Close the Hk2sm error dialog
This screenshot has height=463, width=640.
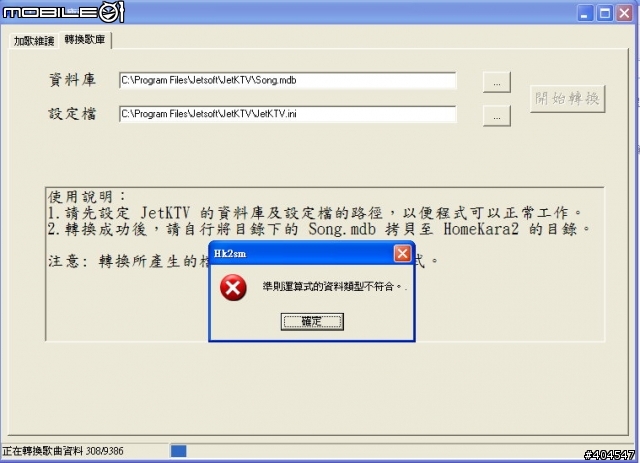click(x=402, y=254)
